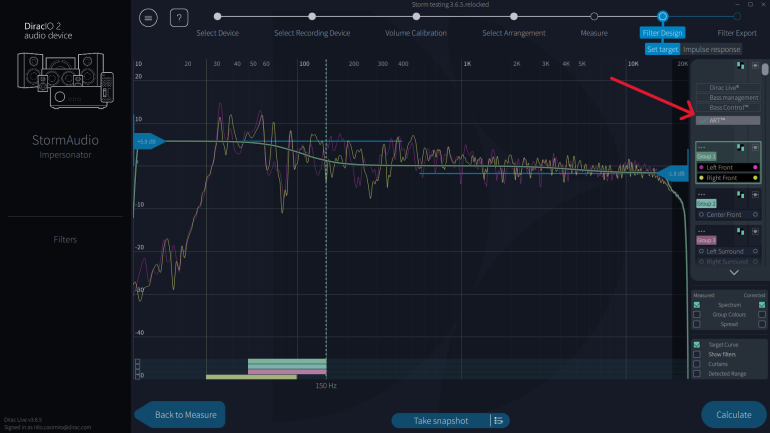Viewport: 770px width, 433px height.
Task: Click the Calculate button
Action: [x=733, y=414]
